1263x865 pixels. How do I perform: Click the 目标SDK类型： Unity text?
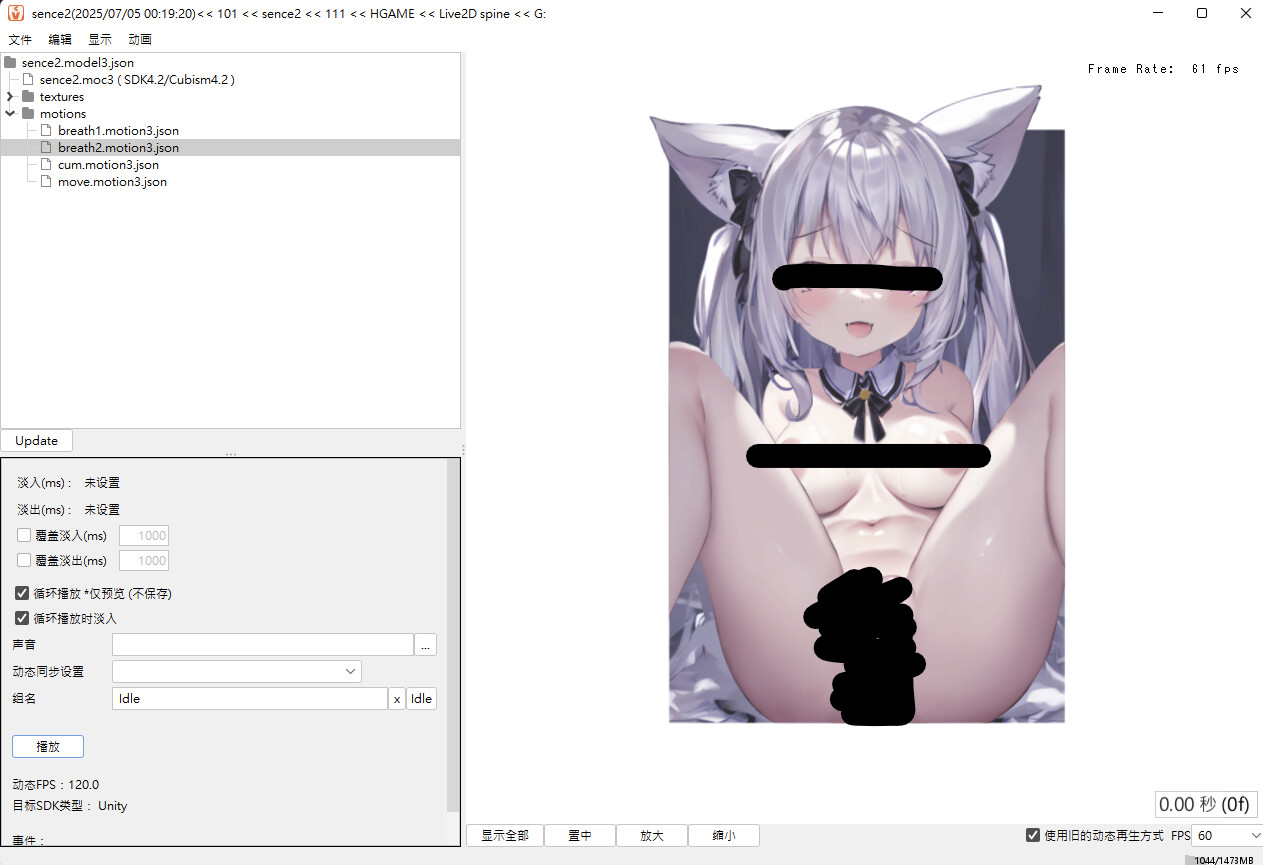tap(70, 805)
